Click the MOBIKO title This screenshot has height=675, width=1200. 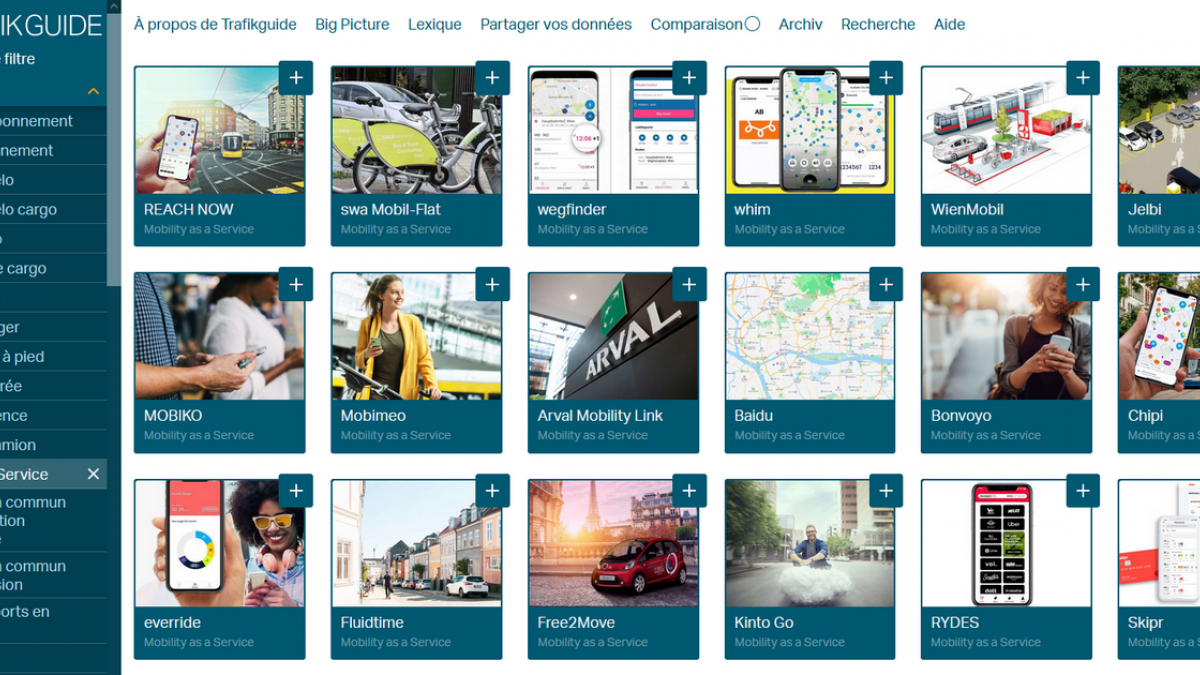click(174, 415)
